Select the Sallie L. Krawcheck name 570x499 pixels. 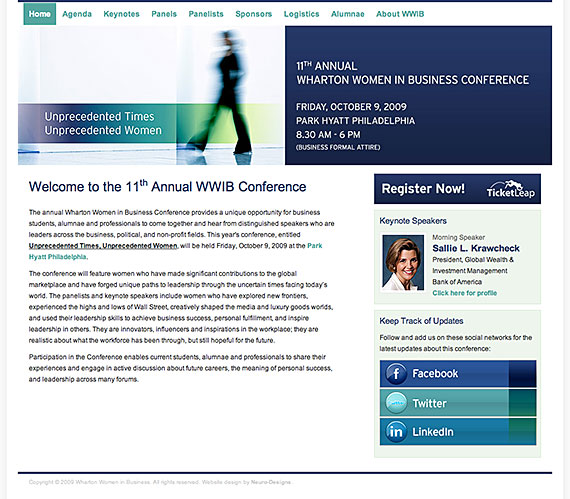(x=476, y=248)
